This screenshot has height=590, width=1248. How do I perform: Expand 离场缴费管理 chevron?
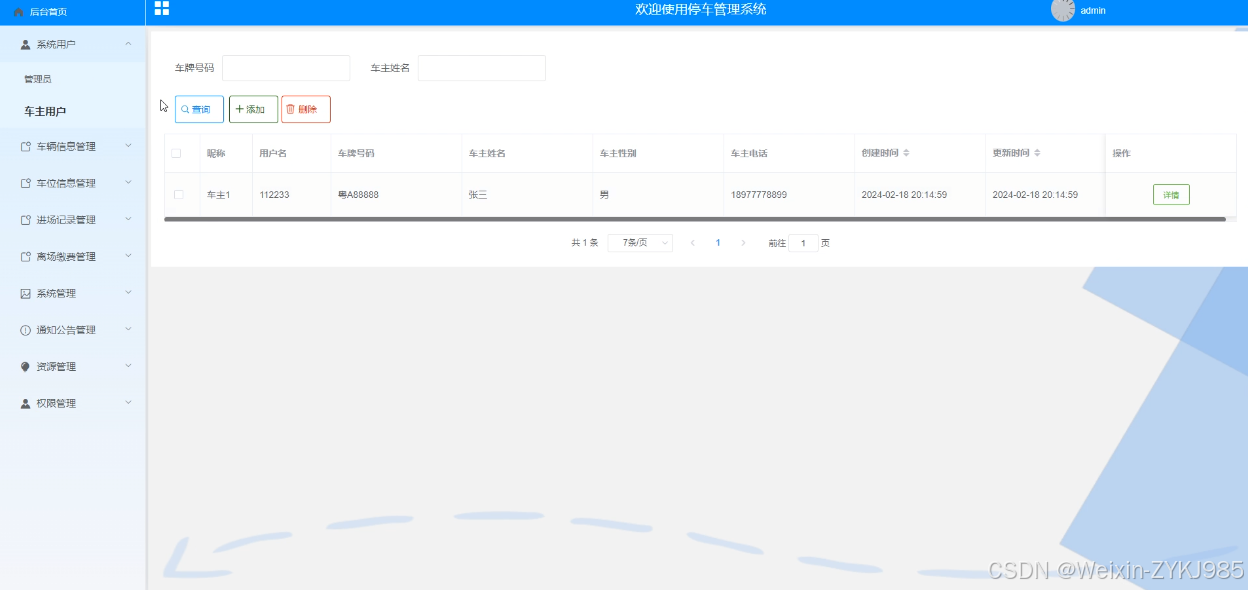click(128, 256)
